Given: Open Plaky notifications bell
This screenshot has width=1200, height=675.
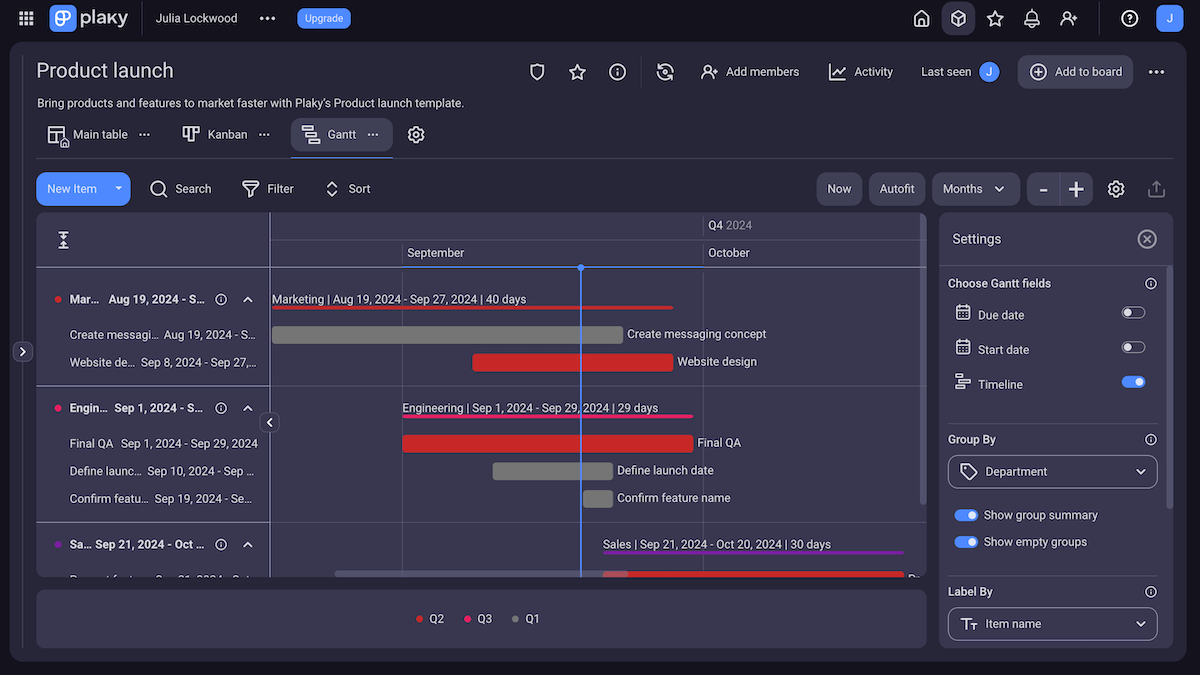Looking at the screenshot, I should tap(1031, 18).
